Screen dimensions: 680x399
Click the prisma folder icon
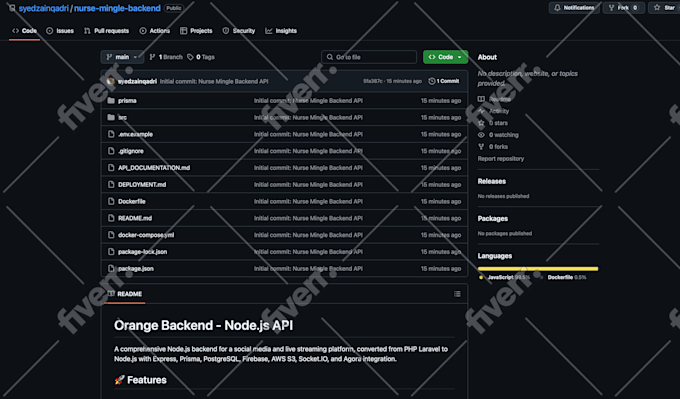click(x=111, y=101)
